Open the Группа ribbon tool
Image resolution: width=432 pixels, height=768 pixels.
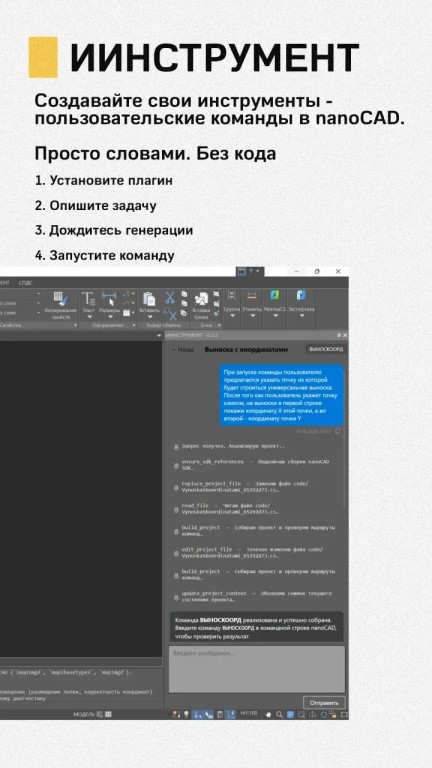click(231, 305)
